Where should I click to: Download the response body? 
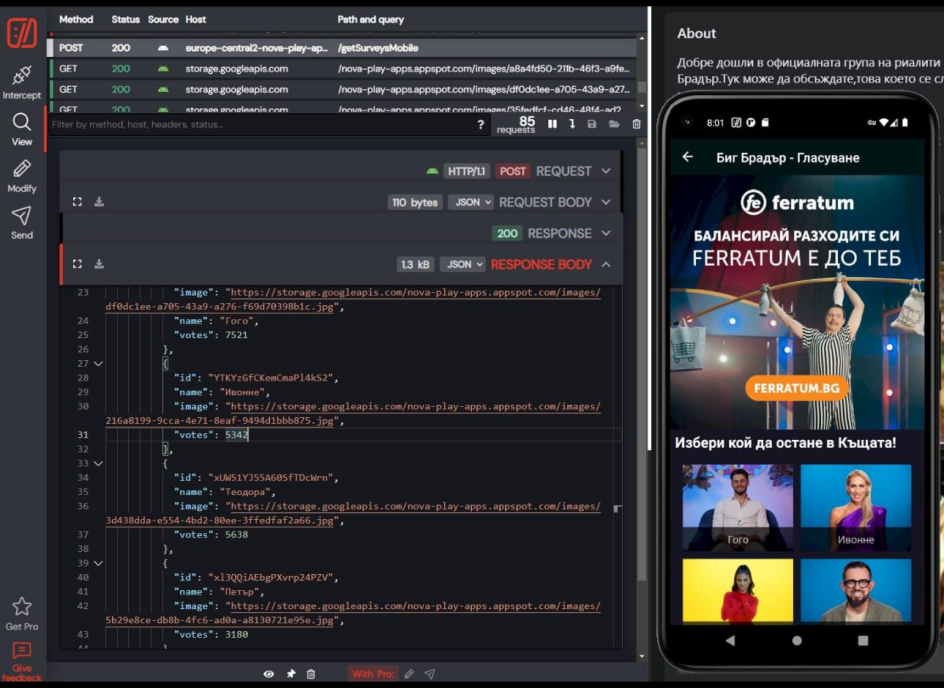click(x=99, y=264)
